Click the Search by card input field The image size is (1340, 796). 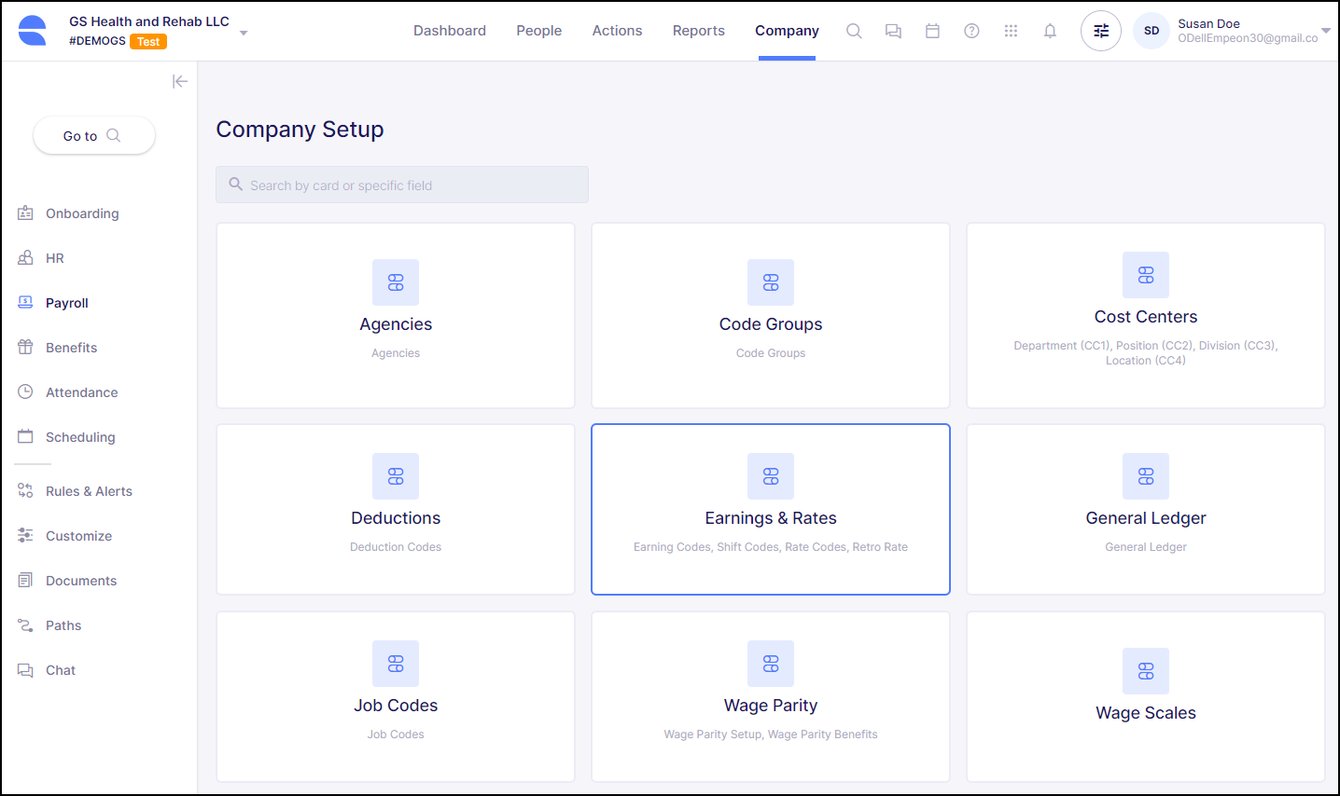coord(402,185)
